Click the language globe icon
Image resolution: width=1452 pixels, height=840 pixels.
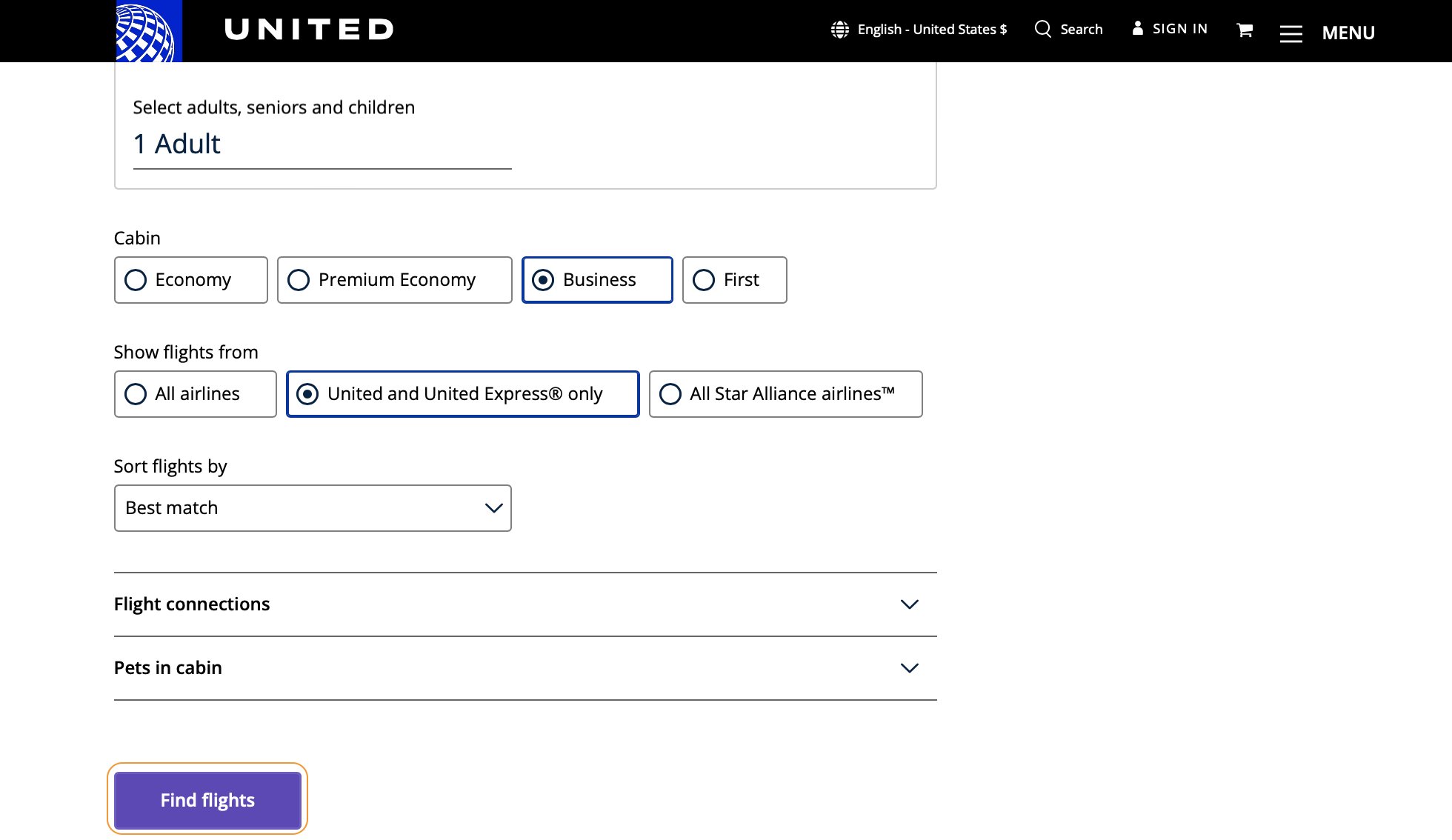pos(839,30)
